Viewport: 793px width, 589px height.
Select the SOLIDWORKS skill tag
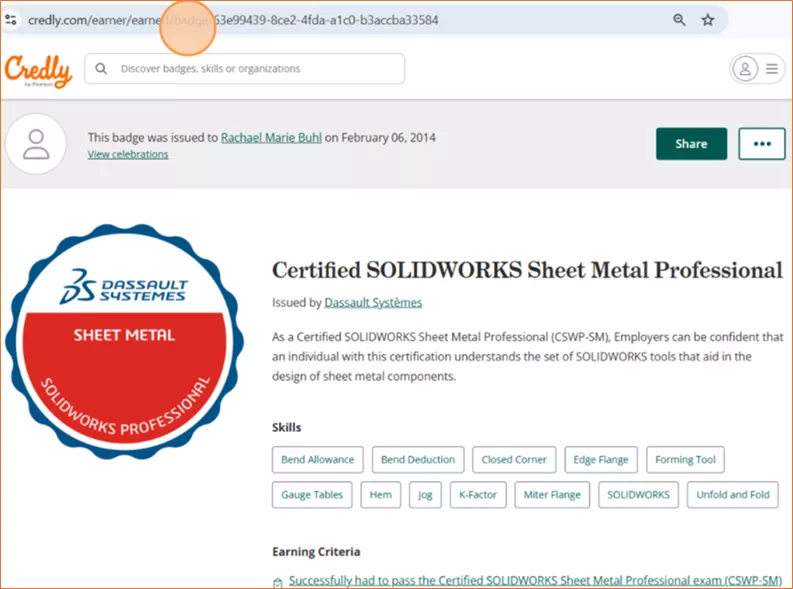[x=638, y=495]
